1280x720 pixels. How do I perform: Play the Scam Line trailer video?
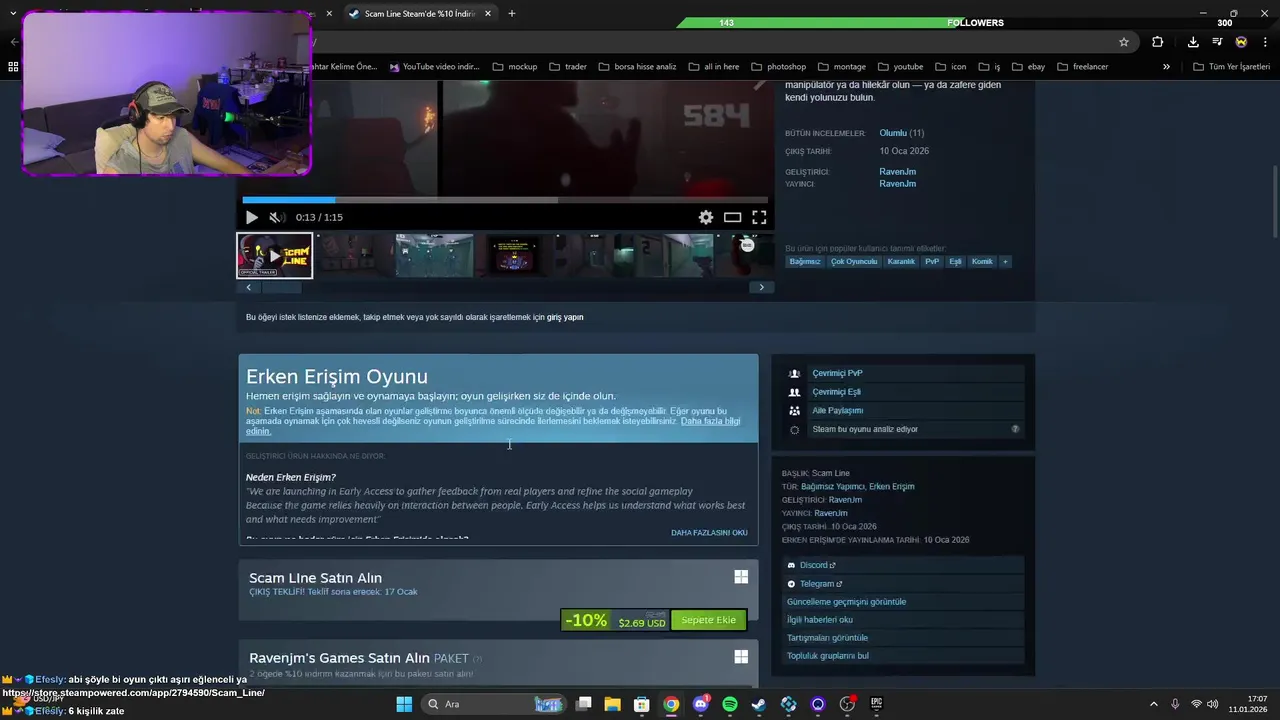(251, 217)
